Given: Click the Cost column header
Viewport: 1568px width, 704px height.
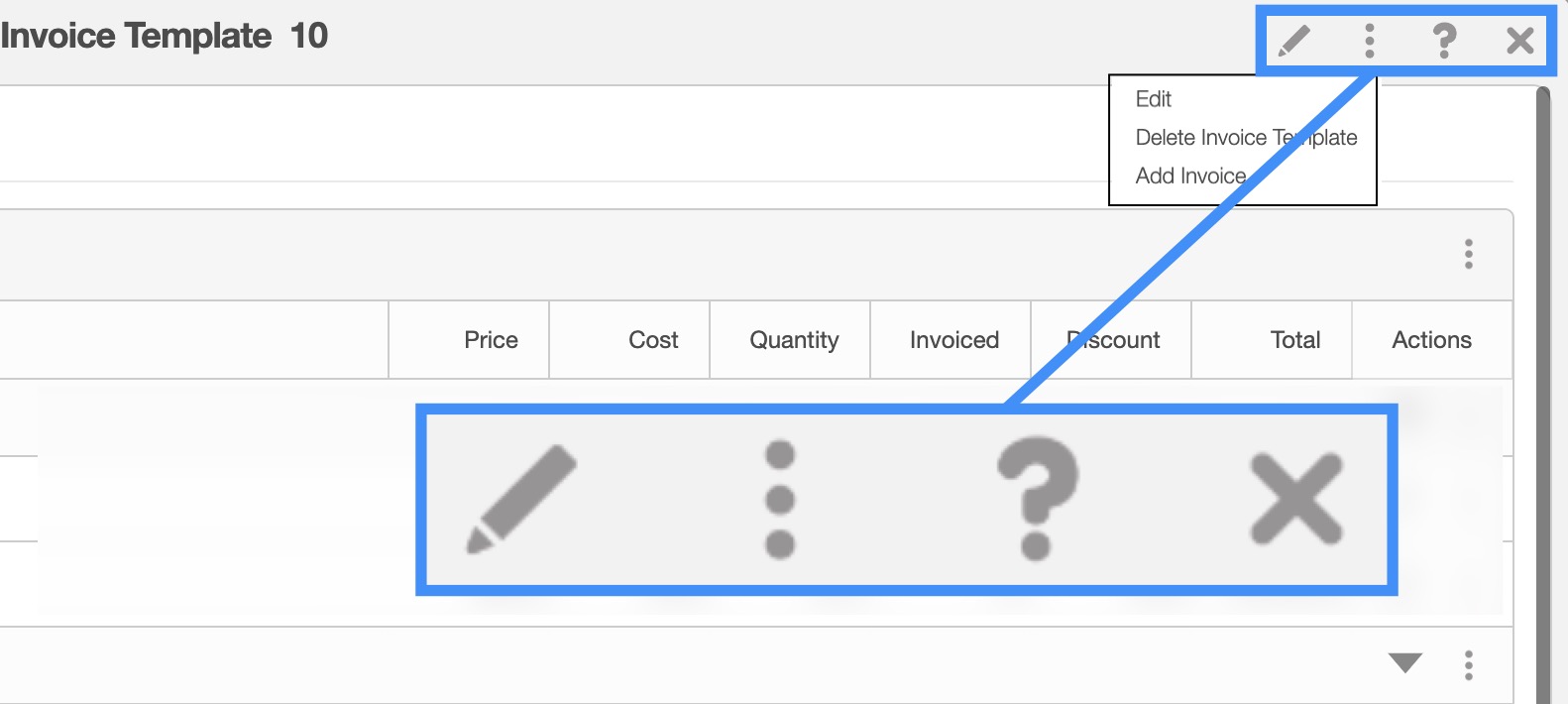Looking at the screenshot, I should click(x=653, y=340).
